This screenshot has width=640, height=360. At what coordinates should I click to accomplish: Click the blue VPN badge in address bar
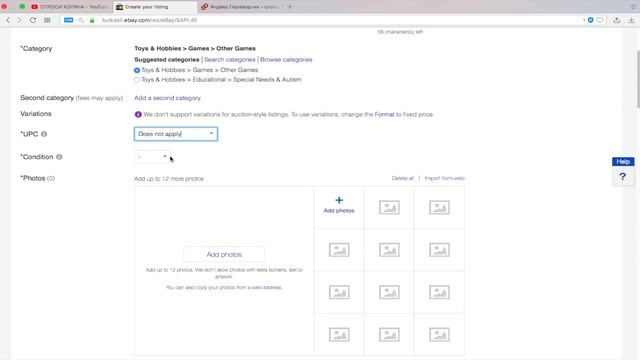[69, 20]
